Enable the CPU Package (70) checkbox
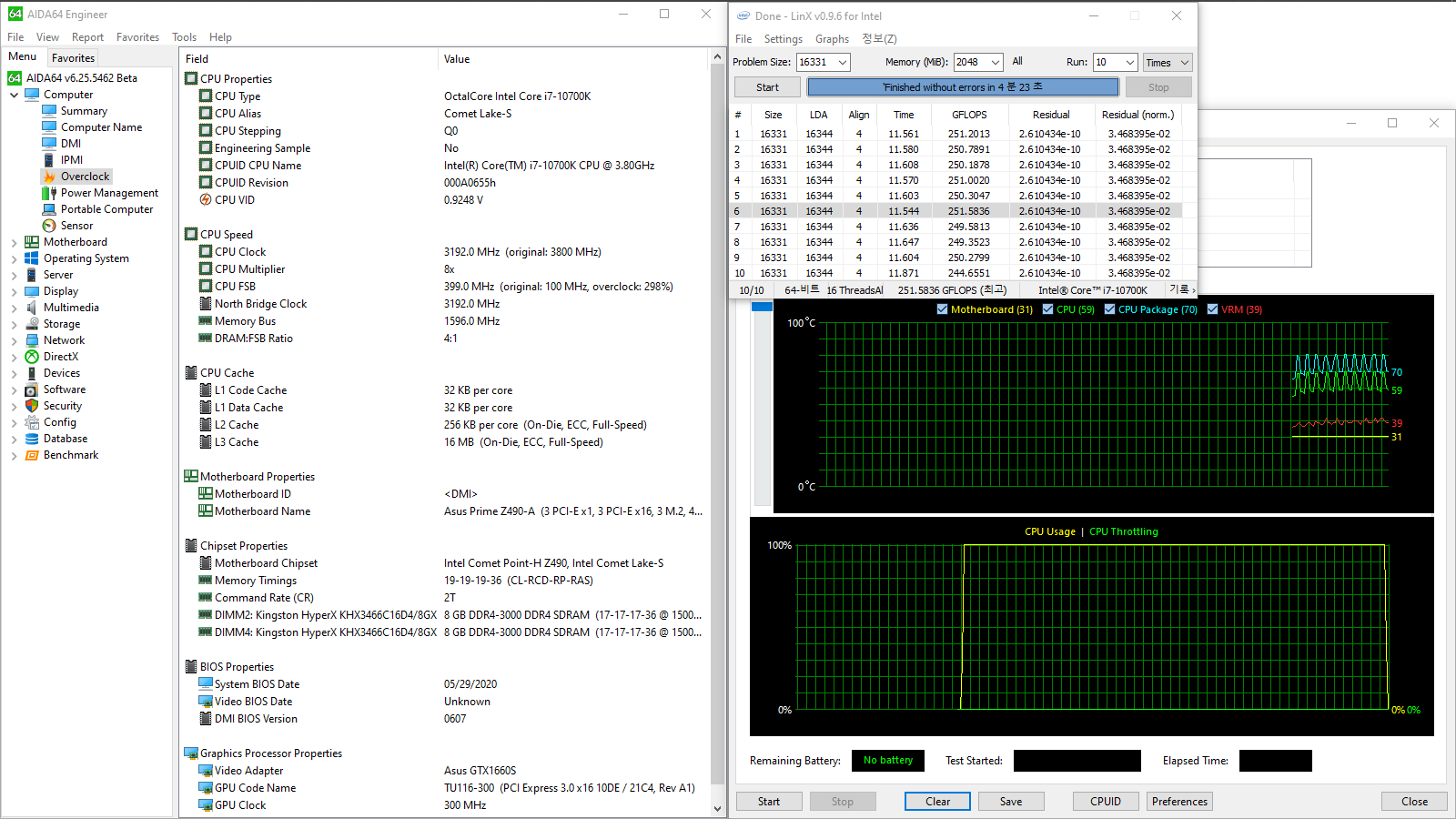This screenshot has height=819, width=1456. click(1109, 309)
